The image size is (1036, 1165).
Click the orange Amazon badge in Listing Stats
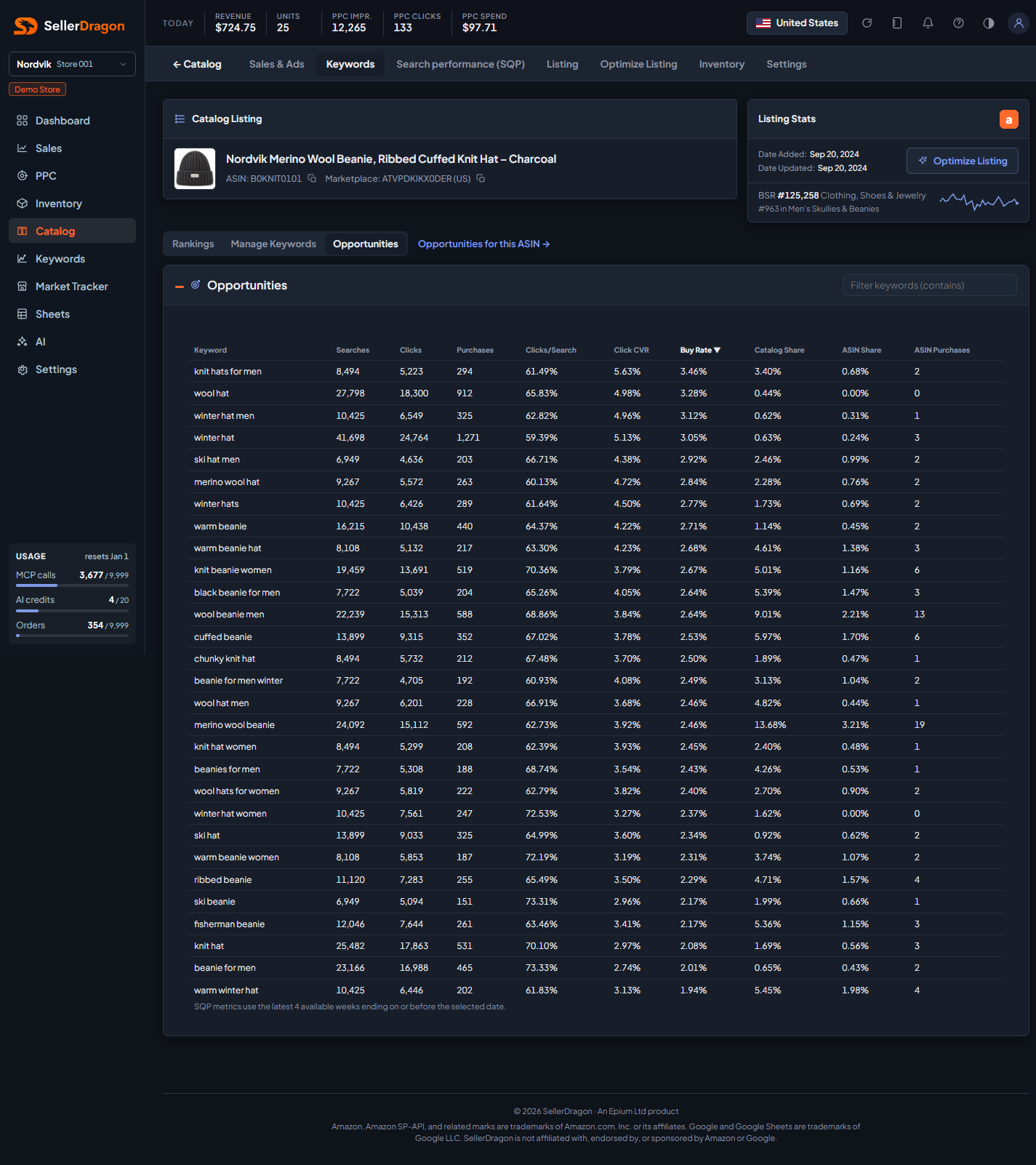tap(1009, 119)
